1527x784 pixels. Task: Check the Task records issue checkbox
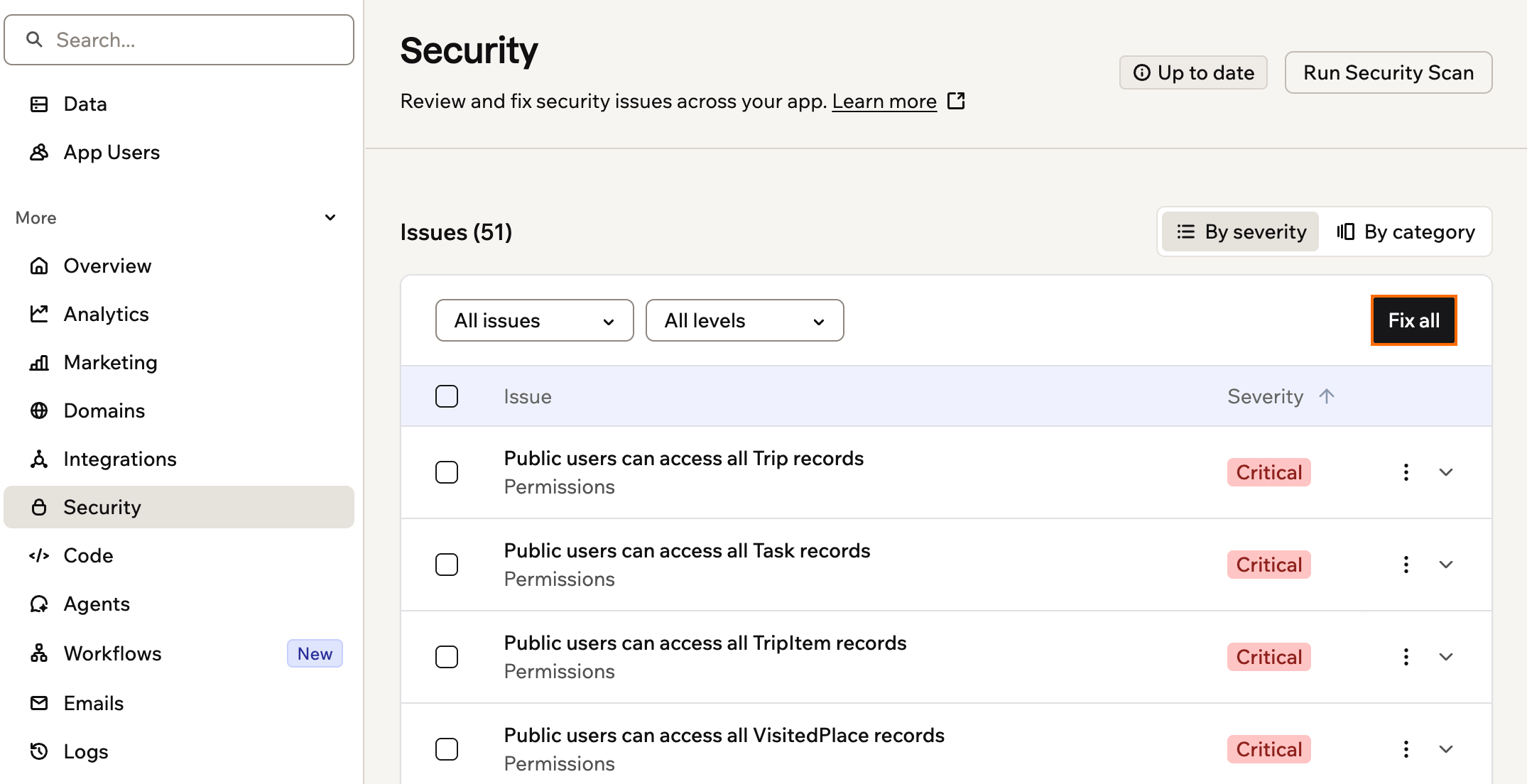447,565
